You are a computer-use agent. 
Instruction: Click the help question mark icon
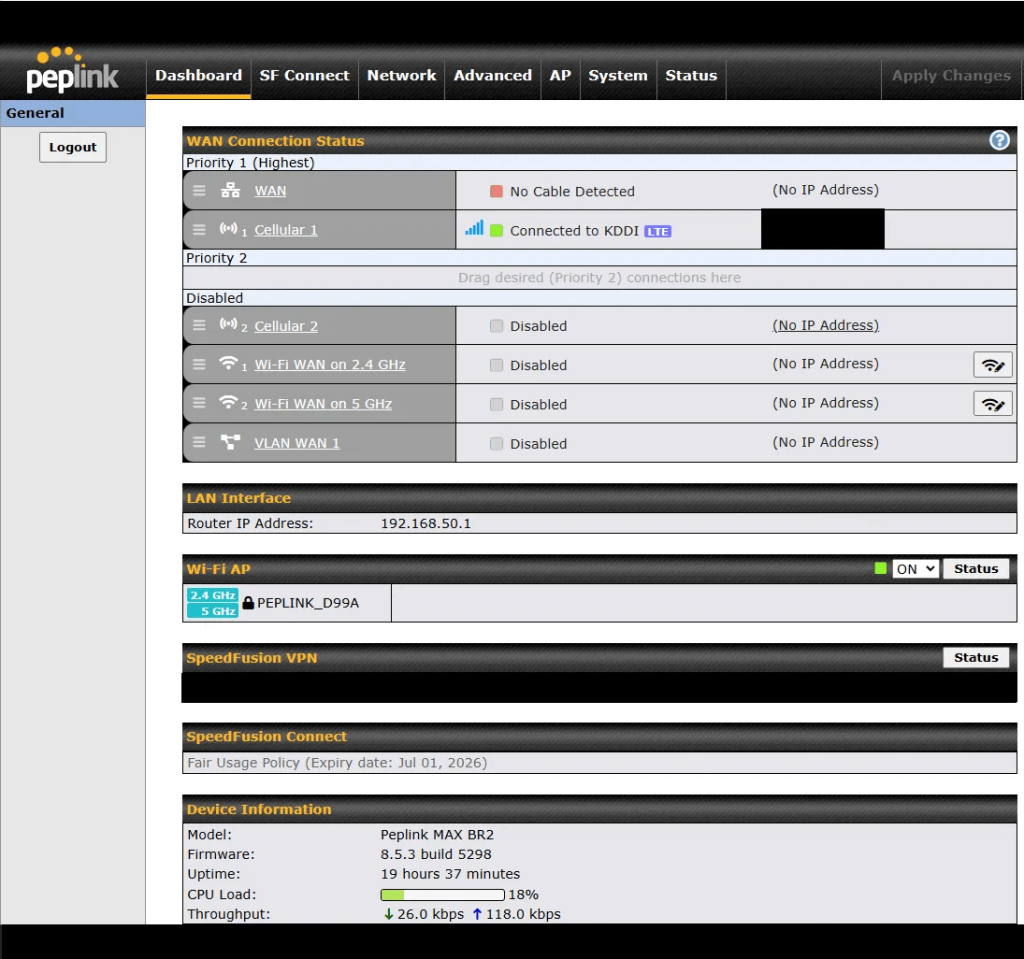[x=999, y=141]
